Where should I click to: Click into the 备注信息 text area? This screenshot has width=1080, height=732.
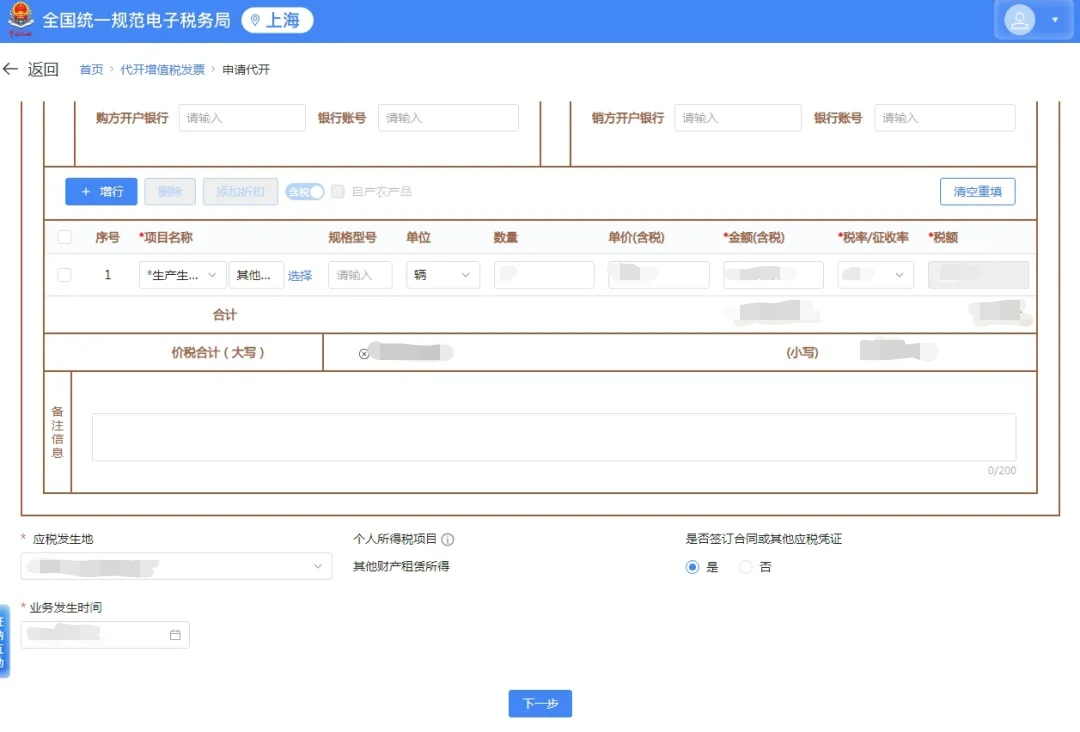pyautogui.click(x=554, y=437)
